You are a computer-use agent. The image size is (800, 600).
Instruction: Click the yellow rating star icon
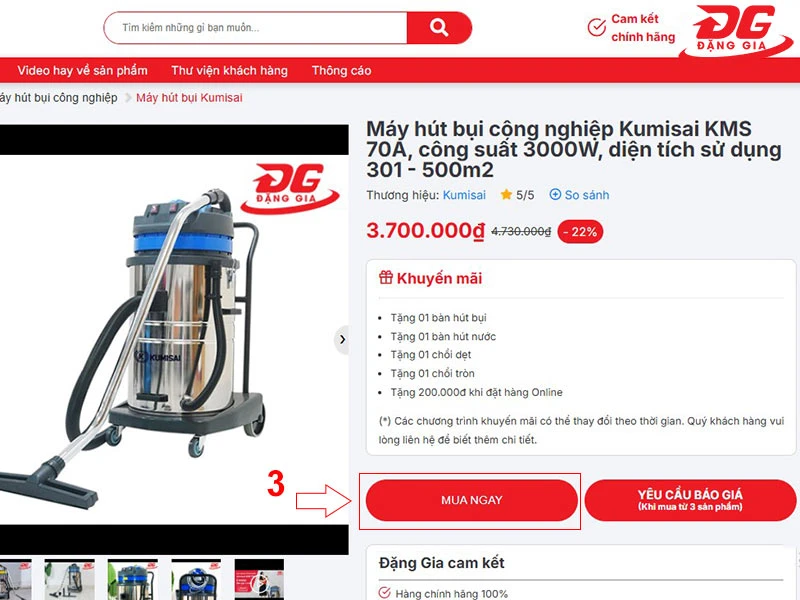click(506, 194)
